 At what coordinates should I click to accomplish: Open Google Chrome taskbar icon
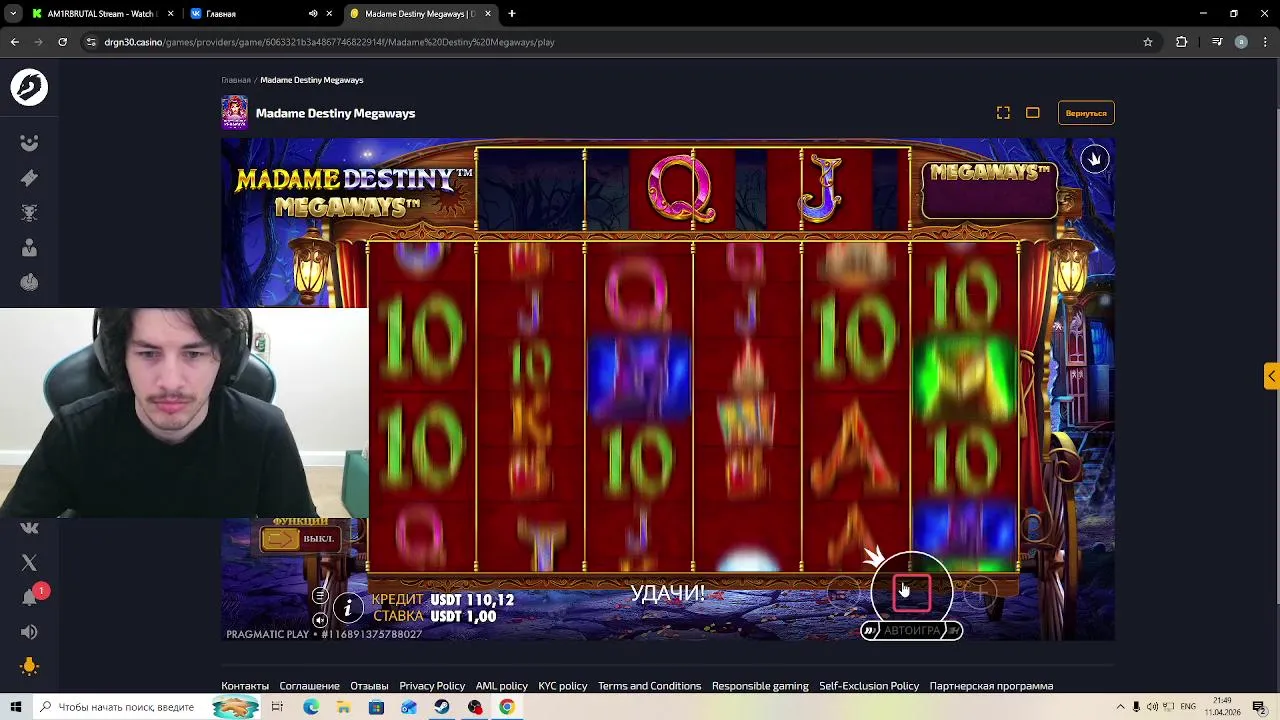pyautogui.click(x=507, y=707)
